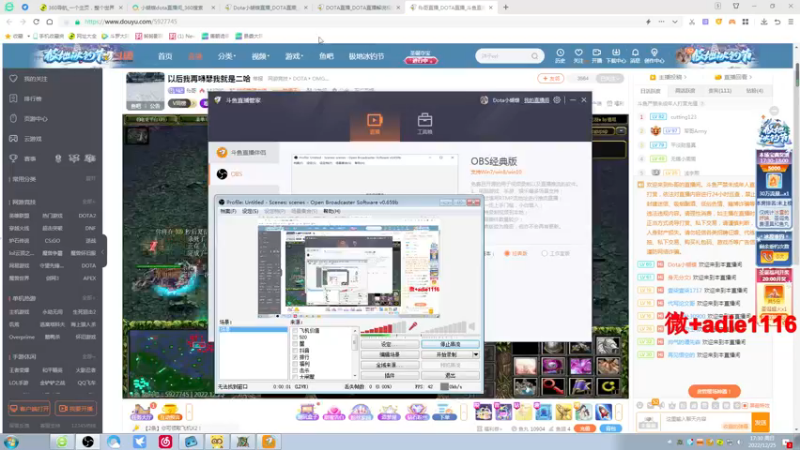Uncheck the 排行 source in OBS
This screenshot has width=800, height=450.
pos(295,357)
